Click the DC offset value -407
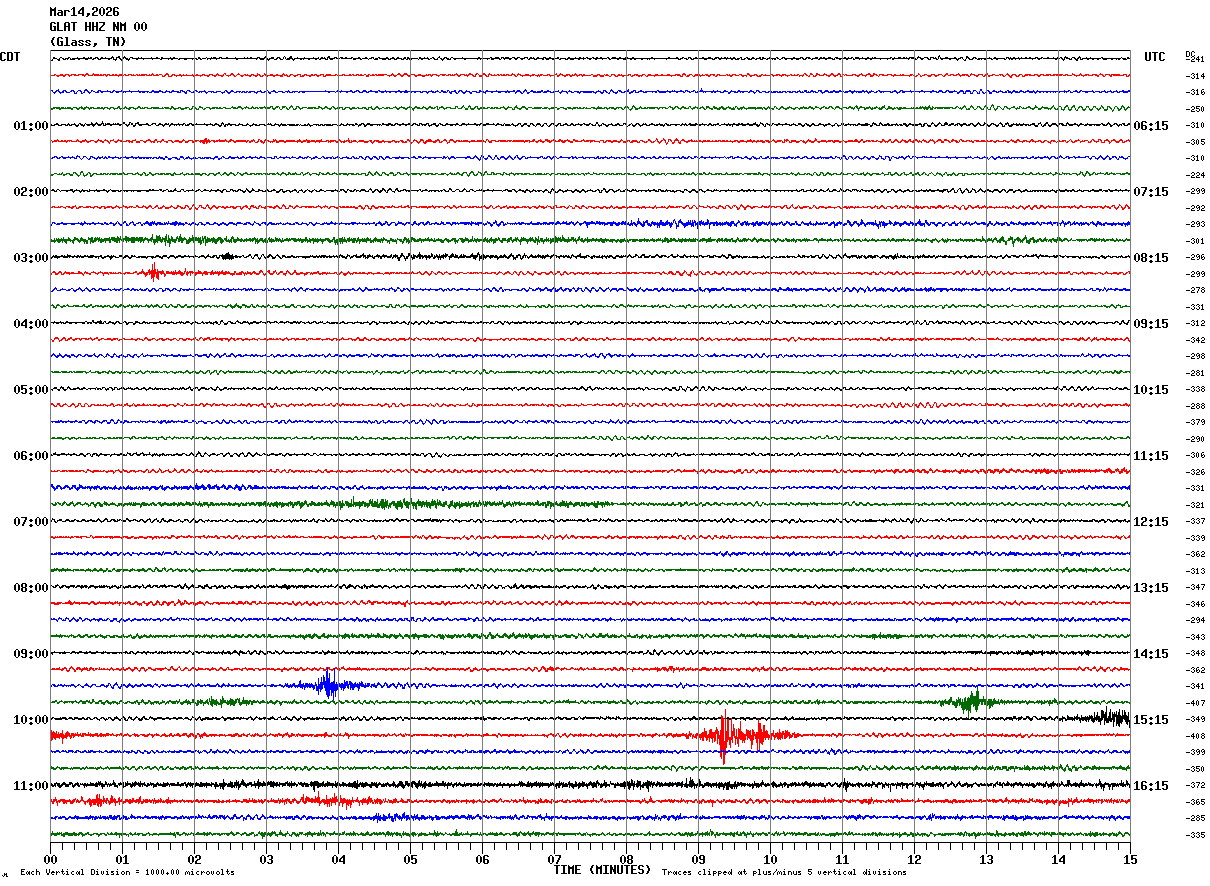 point(1195,703)
